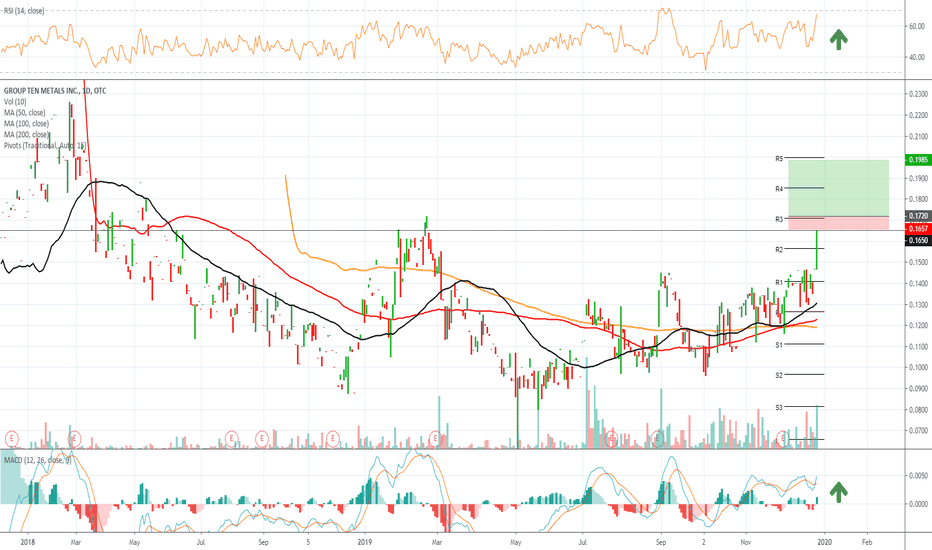This screenshot has width=932, height=550.
Task: Click the black 0.1650 price tag
Action: (x=918, y=240)
